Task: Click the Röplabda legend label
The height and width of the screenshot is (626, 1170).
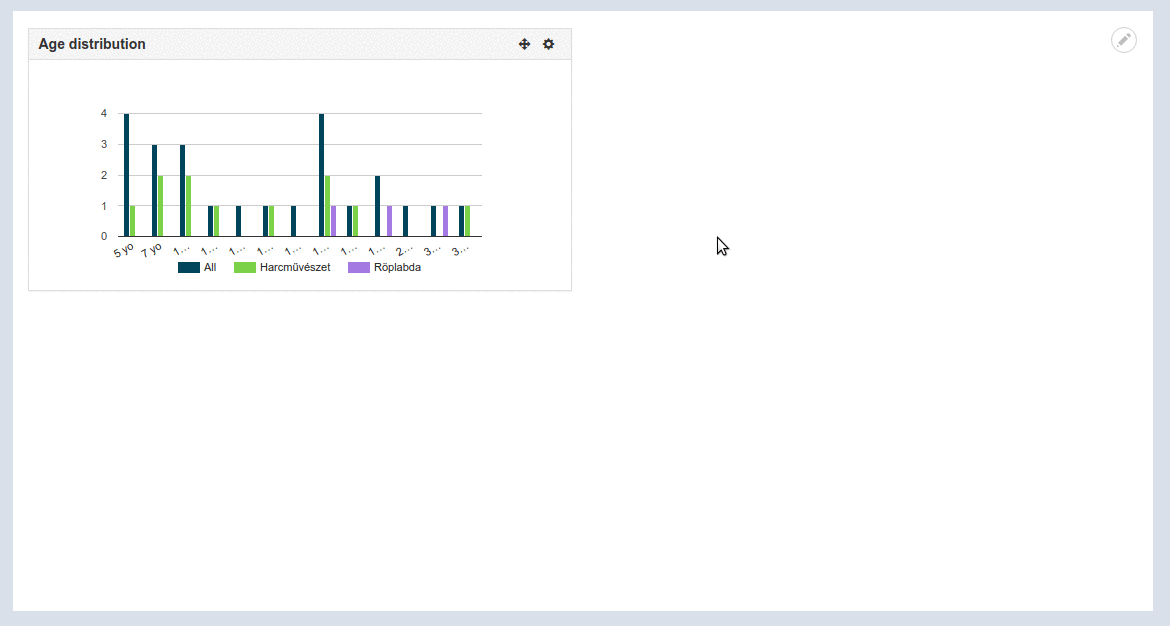Action: [399, 267]
